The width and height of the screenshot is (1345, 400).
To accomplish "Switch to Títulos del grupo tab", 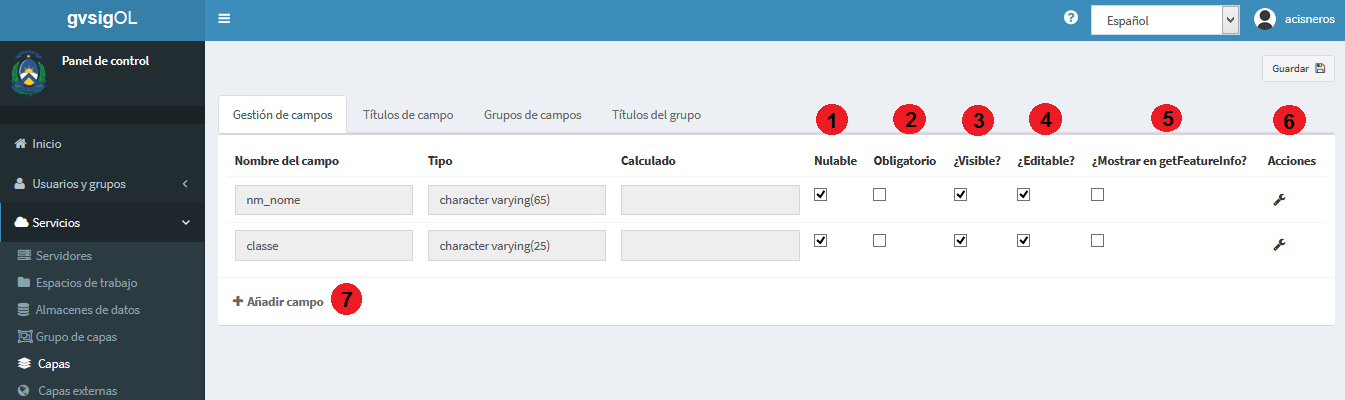I will pyautogui.click(x=656, y=115).
